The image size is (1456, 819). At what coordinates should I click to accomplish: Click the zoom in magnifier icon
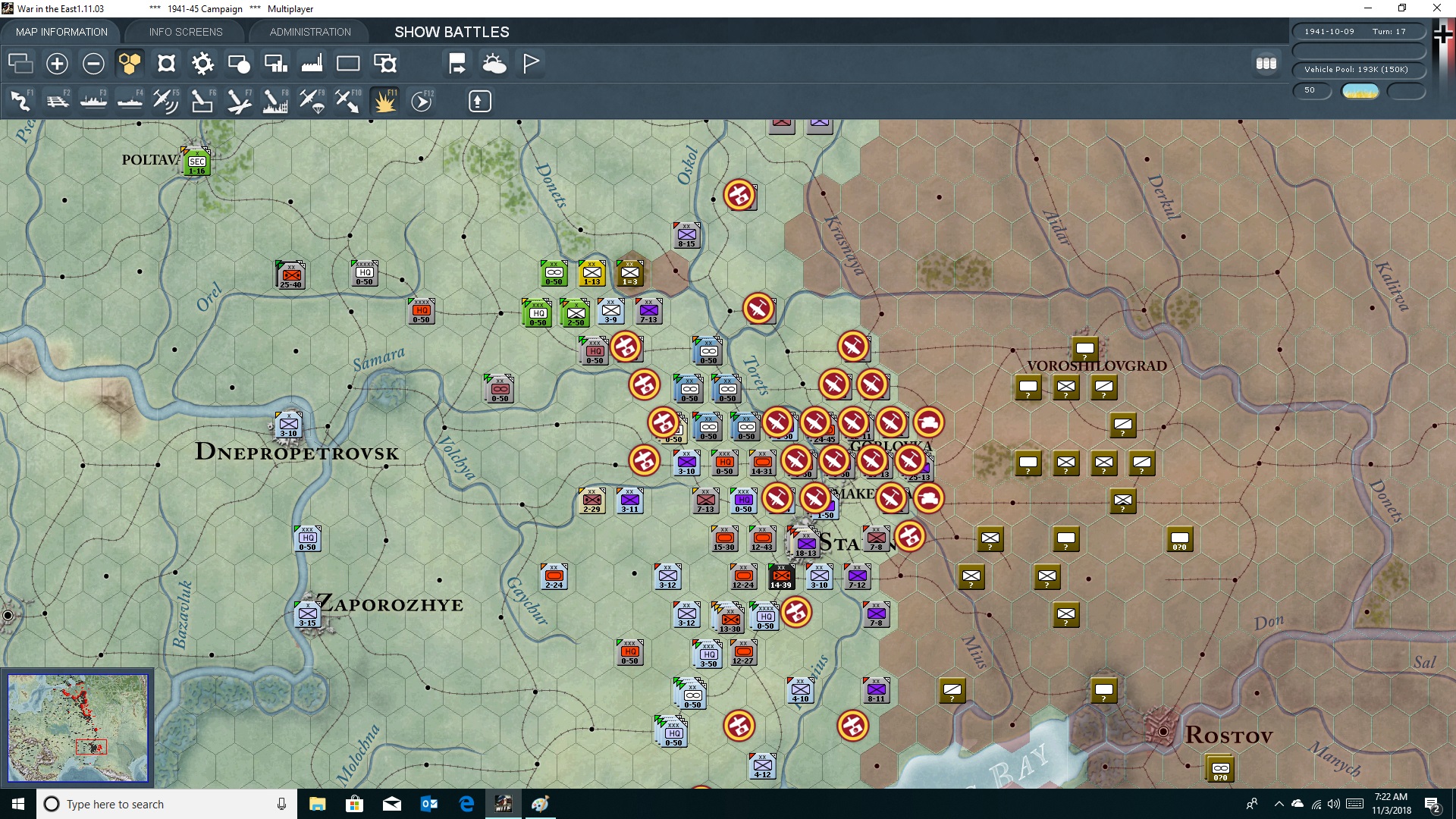pyautogui.click(x=56, y=64)
